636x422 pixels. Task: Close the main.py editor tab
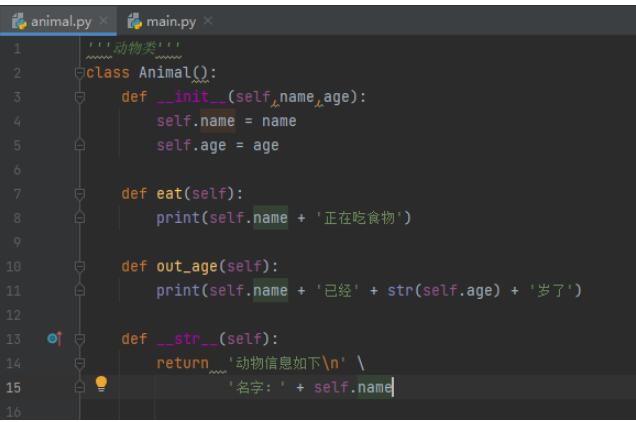tap(208, 21)
